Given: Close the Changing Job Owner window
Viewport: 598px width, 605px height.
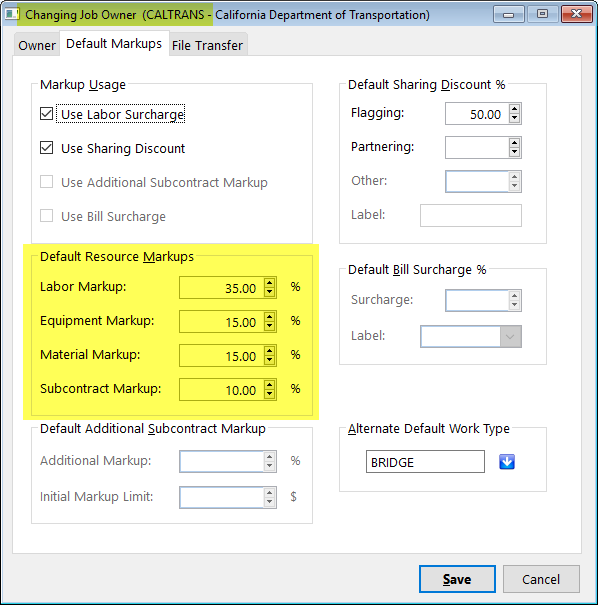Looking at the screenshot, I should click(x=577, y=14).
